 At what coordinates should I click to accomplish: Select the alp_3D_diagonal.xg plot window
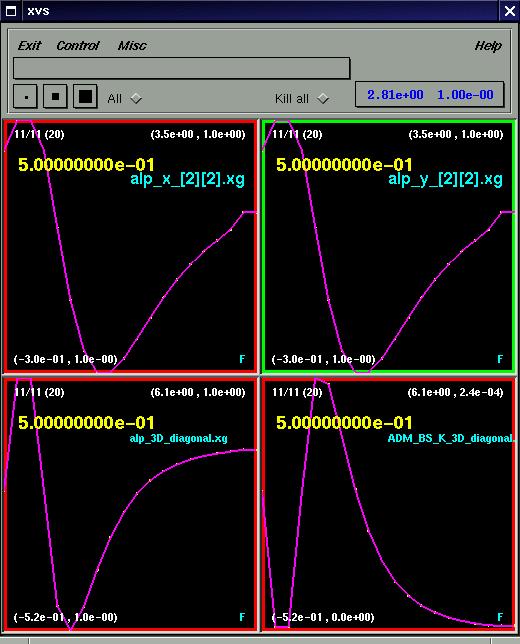(x=131, y=504)
